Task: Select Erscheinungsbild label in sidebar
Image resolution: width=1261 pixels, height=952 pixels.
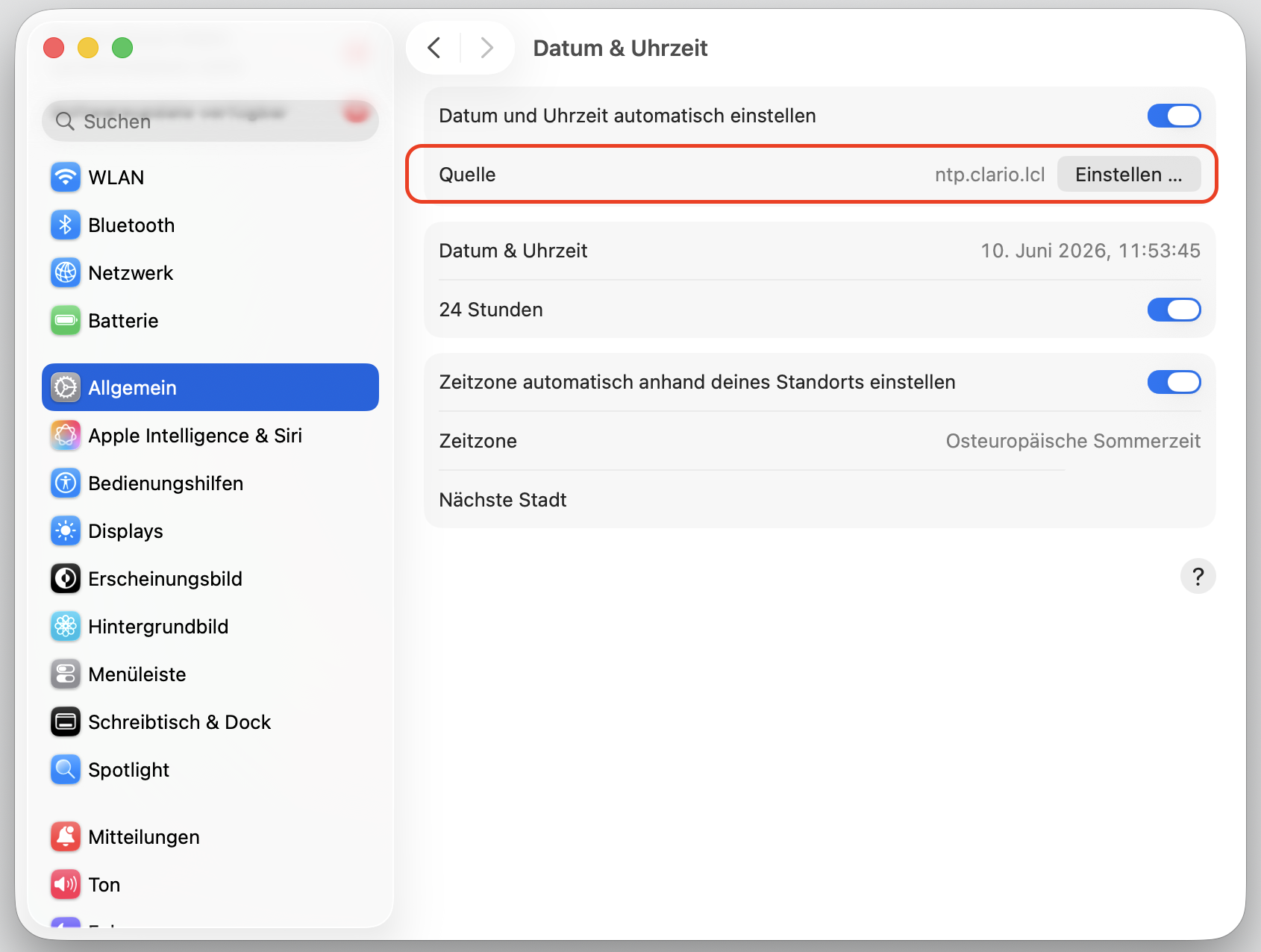Action: point(165,579)
